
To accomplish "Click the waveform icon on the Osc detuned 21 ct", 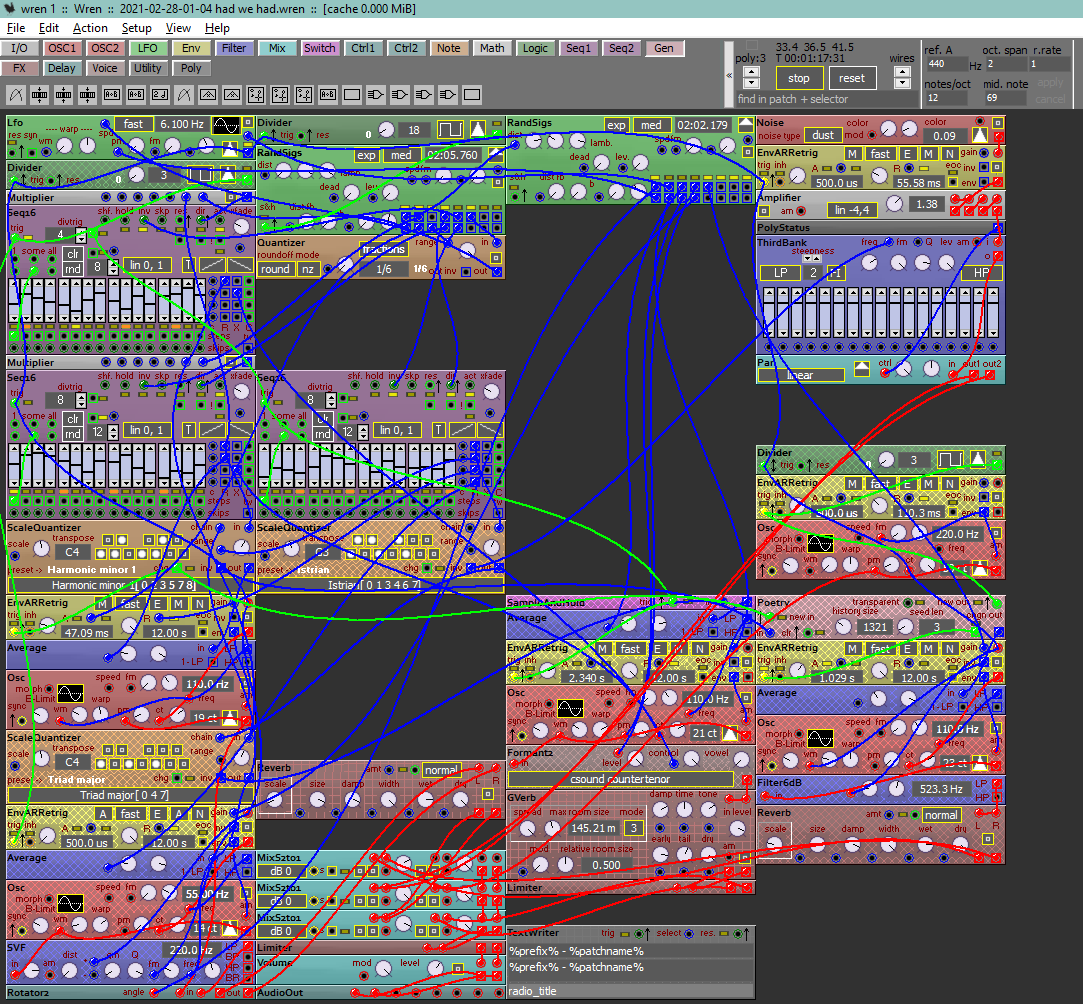I will pos(570,708).
